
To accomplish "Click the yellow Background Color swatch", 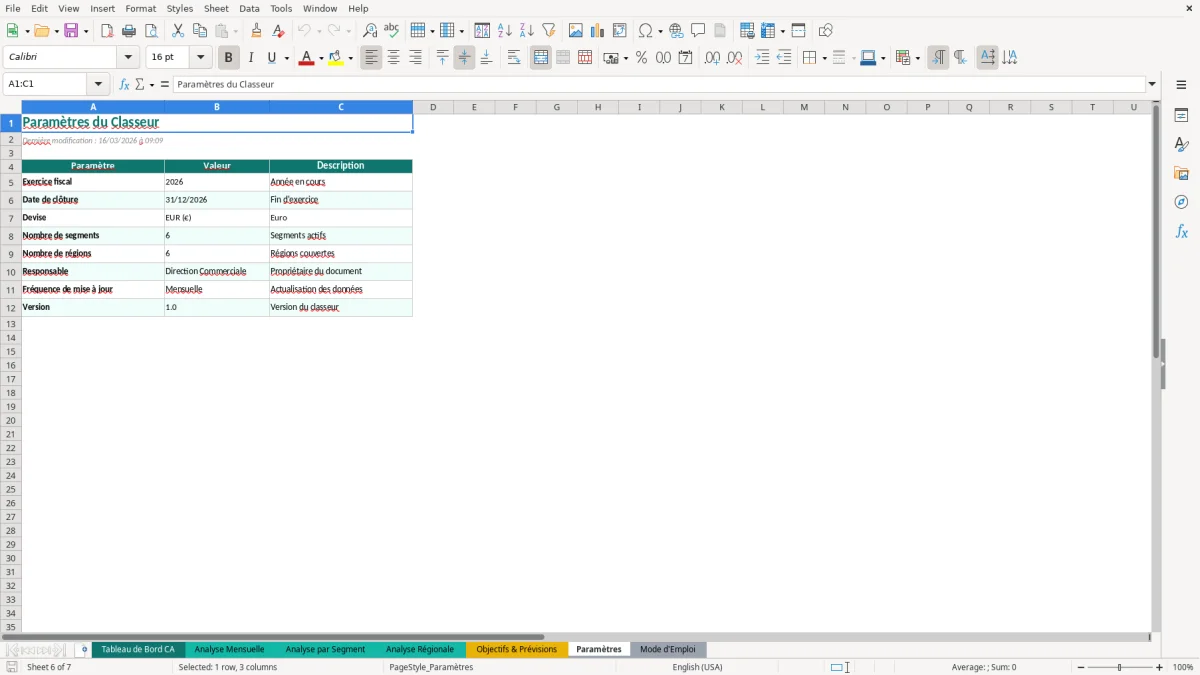I will pyautogui.click(x=336, y=58).
